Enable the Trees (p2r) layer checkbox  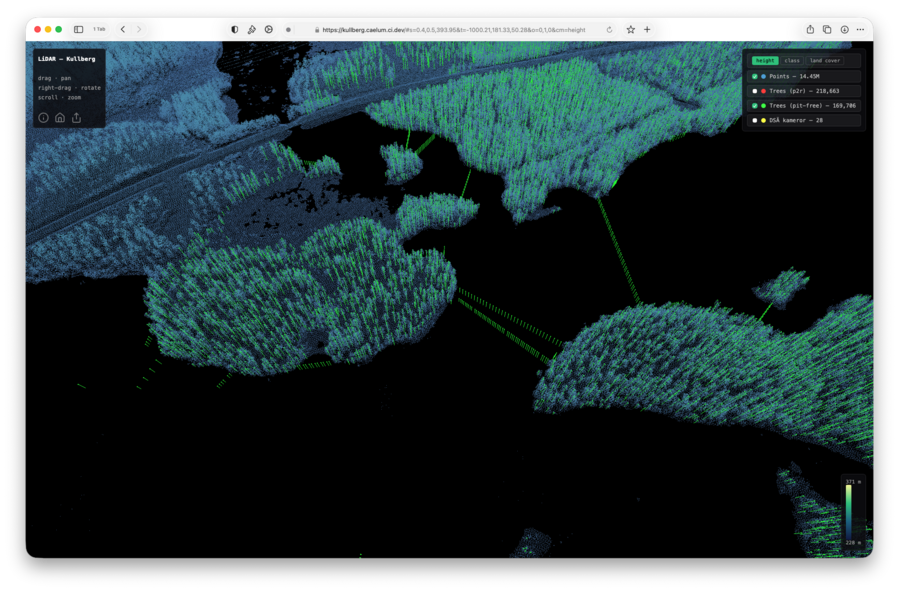755,91
